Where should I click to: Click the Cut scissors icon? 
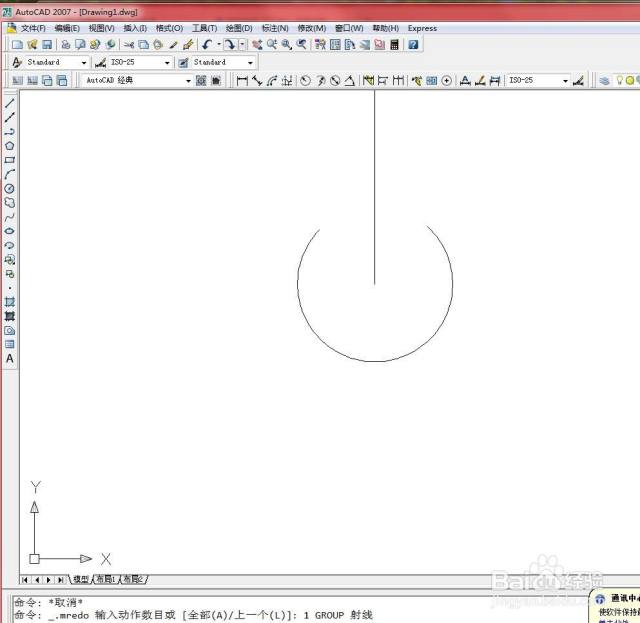(129, 44)
